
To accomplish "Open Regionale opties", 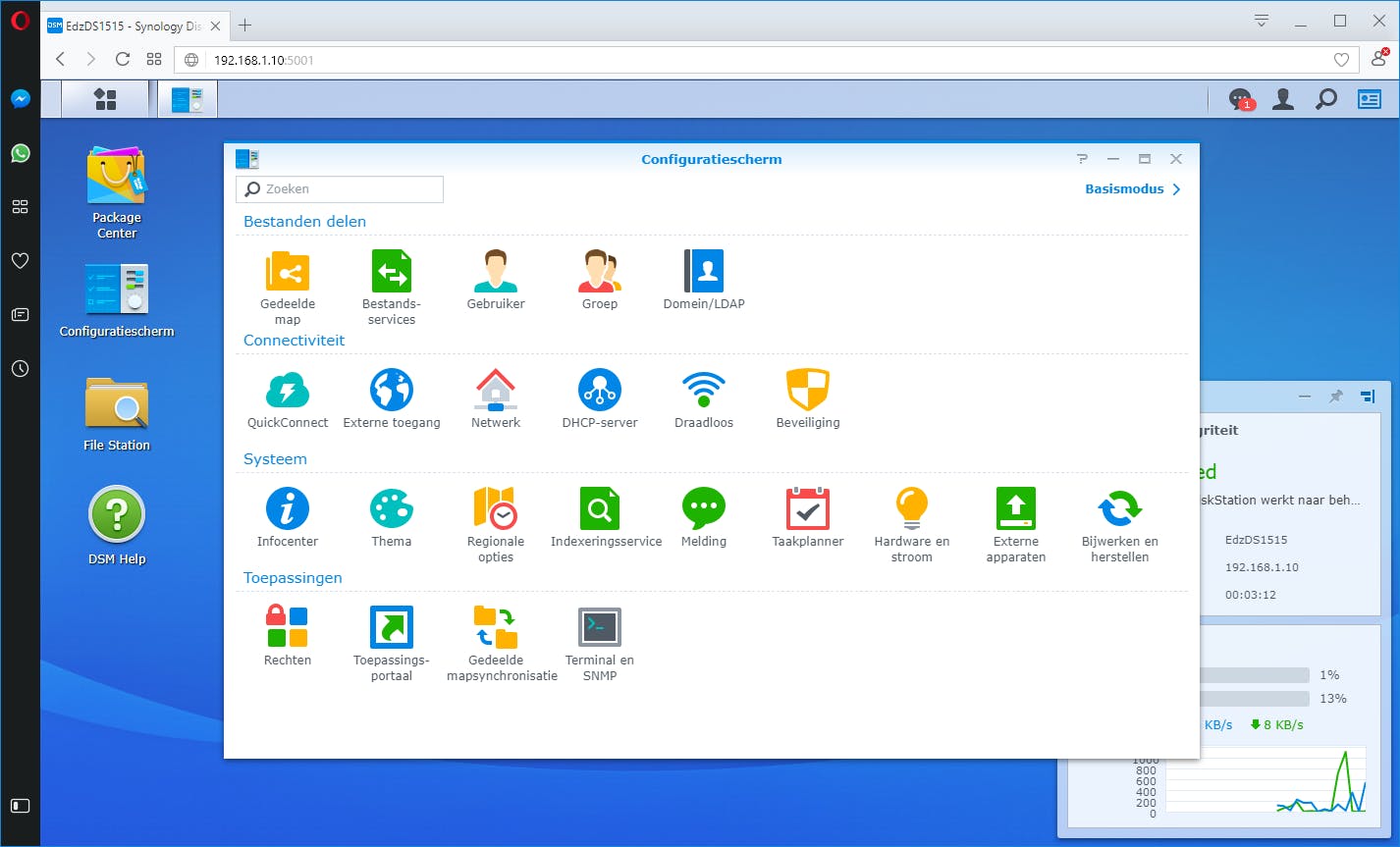I will (x=496, y=523).
